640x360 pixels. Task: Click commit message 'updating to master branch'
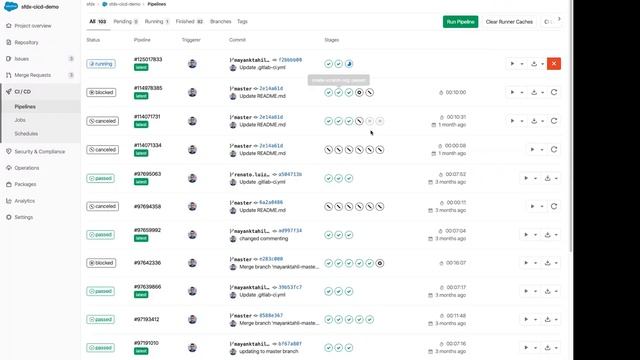pyautogui.click(x=269, y=351)
